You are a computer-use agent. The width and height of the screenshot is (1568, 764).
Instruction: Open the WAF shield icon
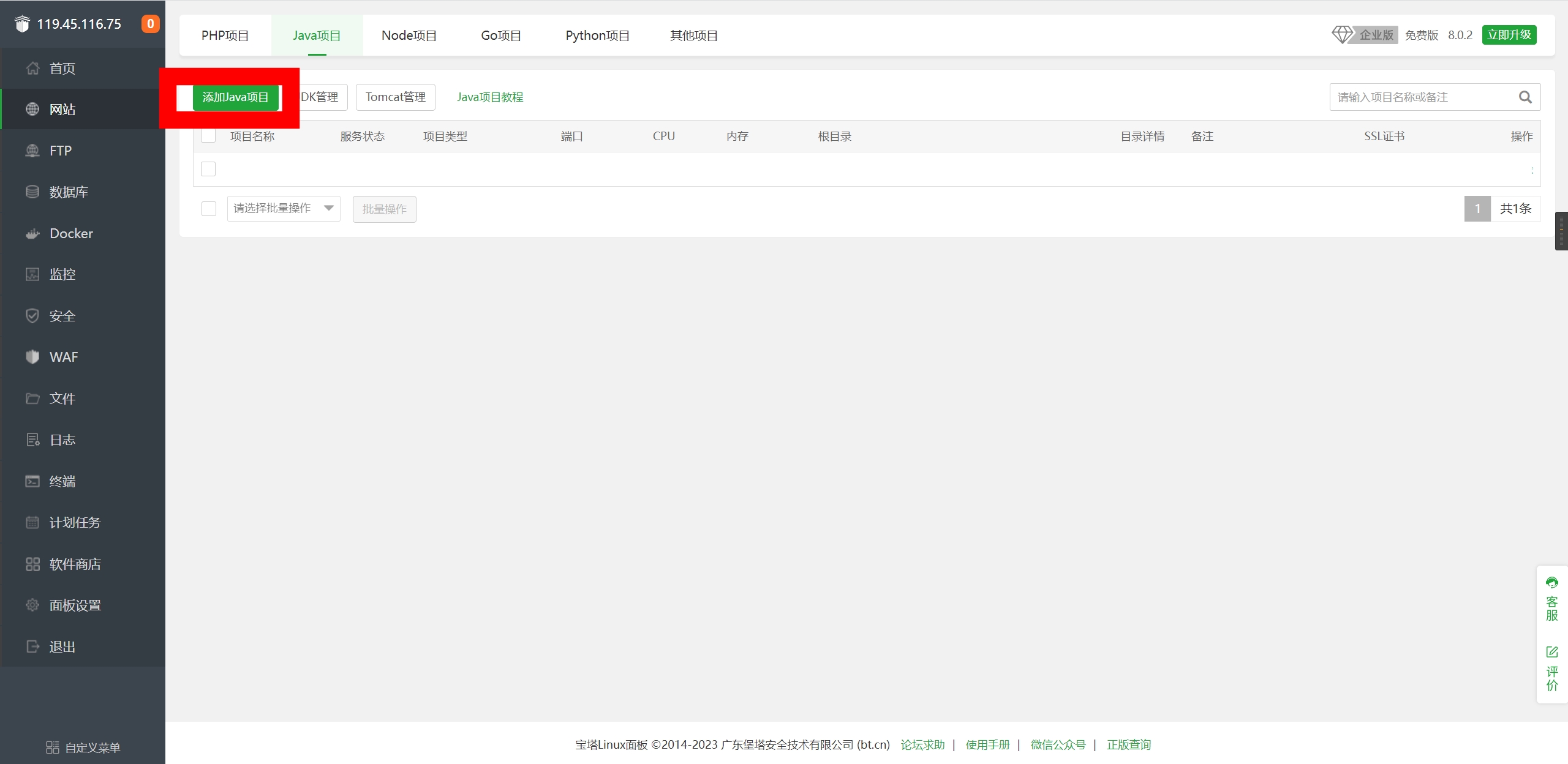[32, 357]
